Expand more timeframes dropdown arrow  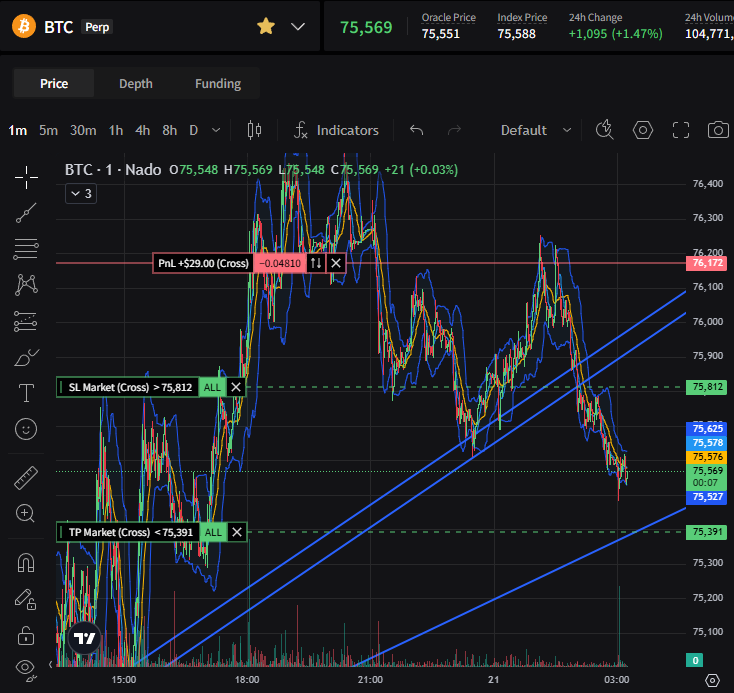[216, 130]
